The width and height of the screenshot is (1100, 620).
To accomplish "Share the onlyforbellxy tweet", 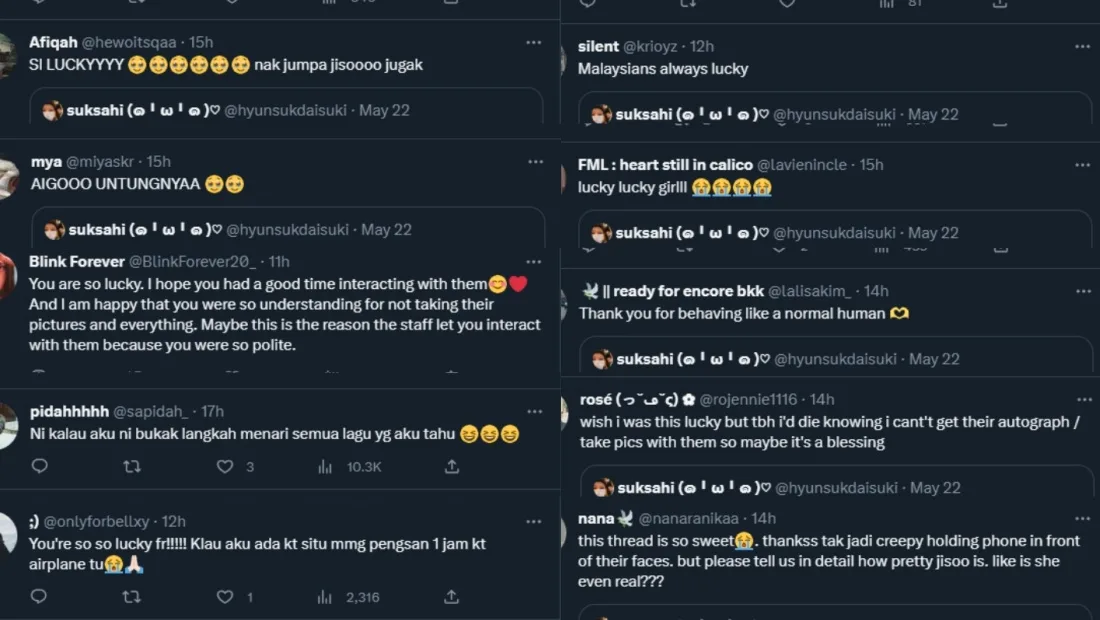I will (452, 597).
